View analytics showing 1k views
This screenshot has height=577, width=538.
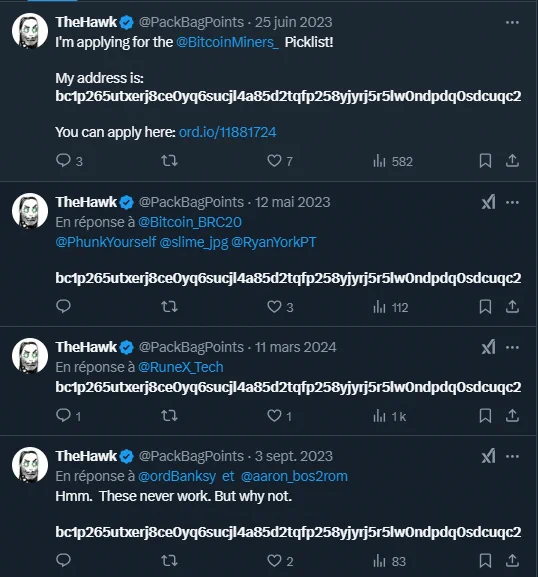pyautogui.click(x=389, y=416)
